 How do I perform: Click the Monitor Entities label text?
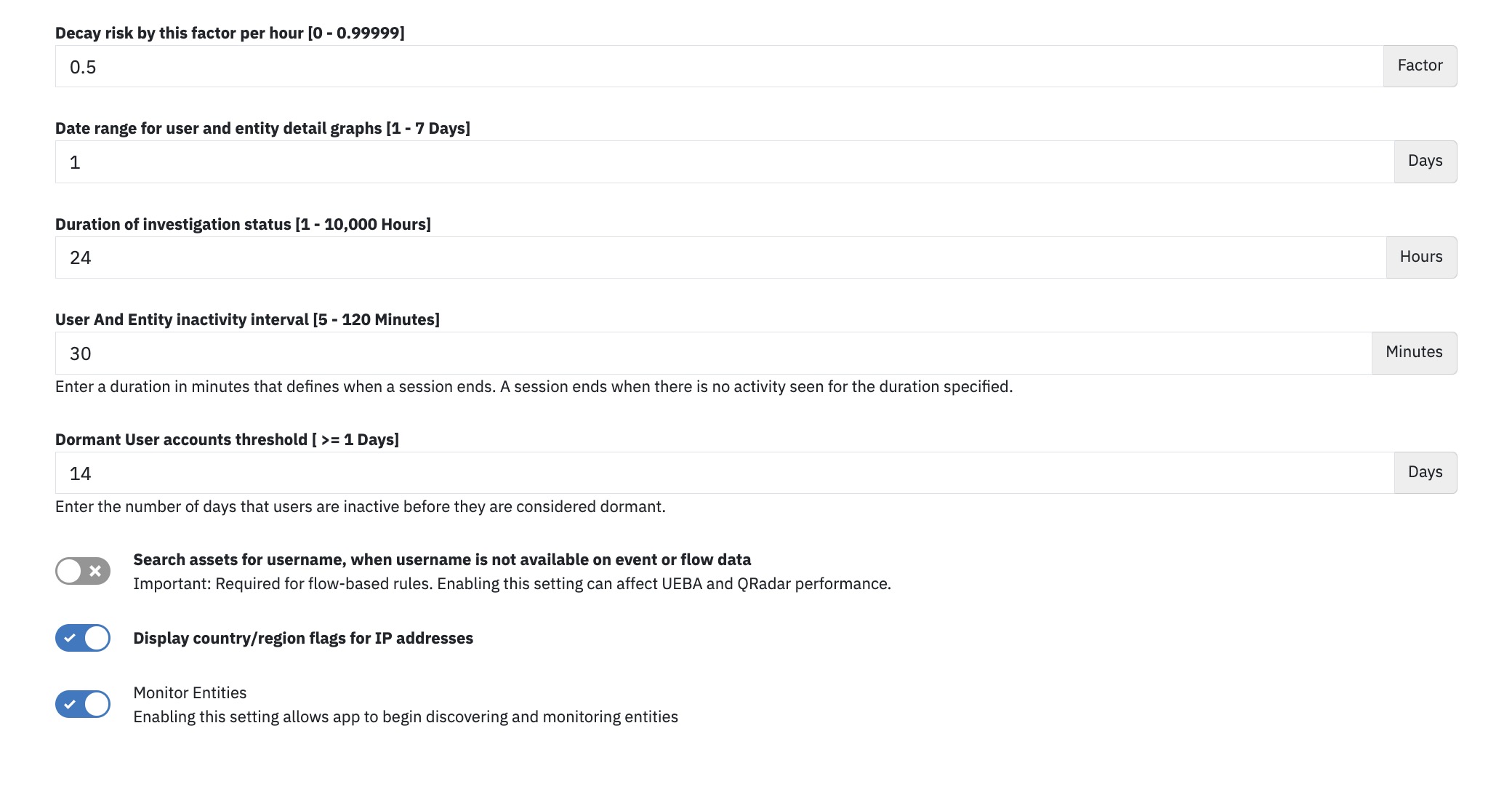click(190, 692)
